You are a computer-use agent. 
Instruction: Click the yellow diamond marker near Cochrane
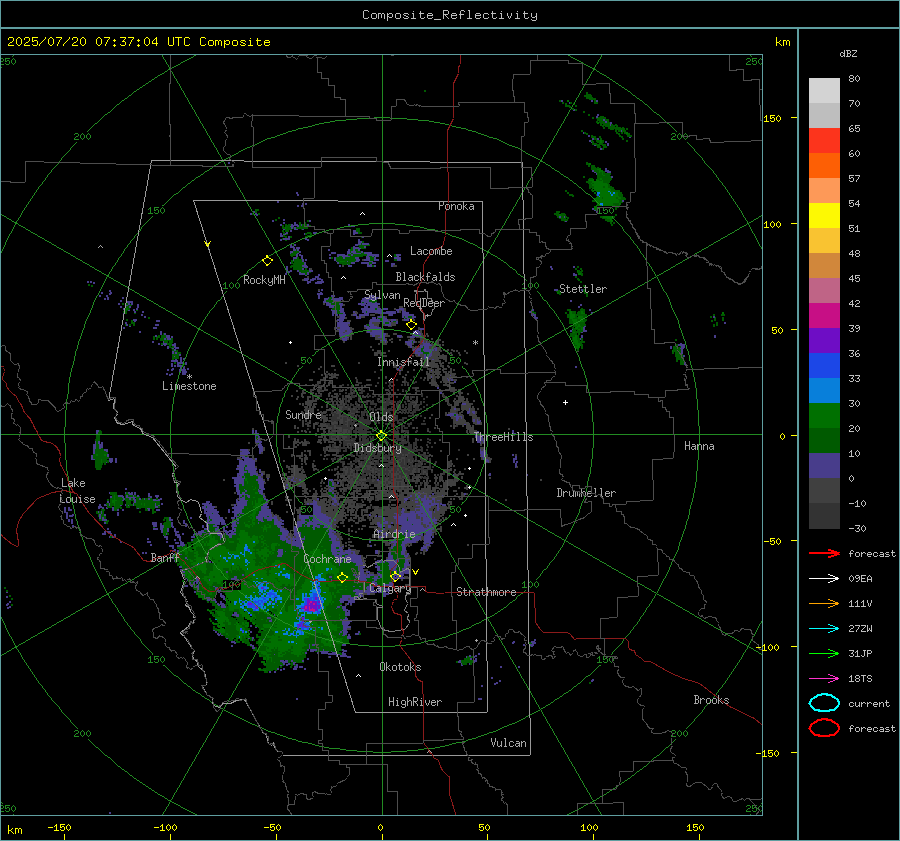tap(342, 578)
